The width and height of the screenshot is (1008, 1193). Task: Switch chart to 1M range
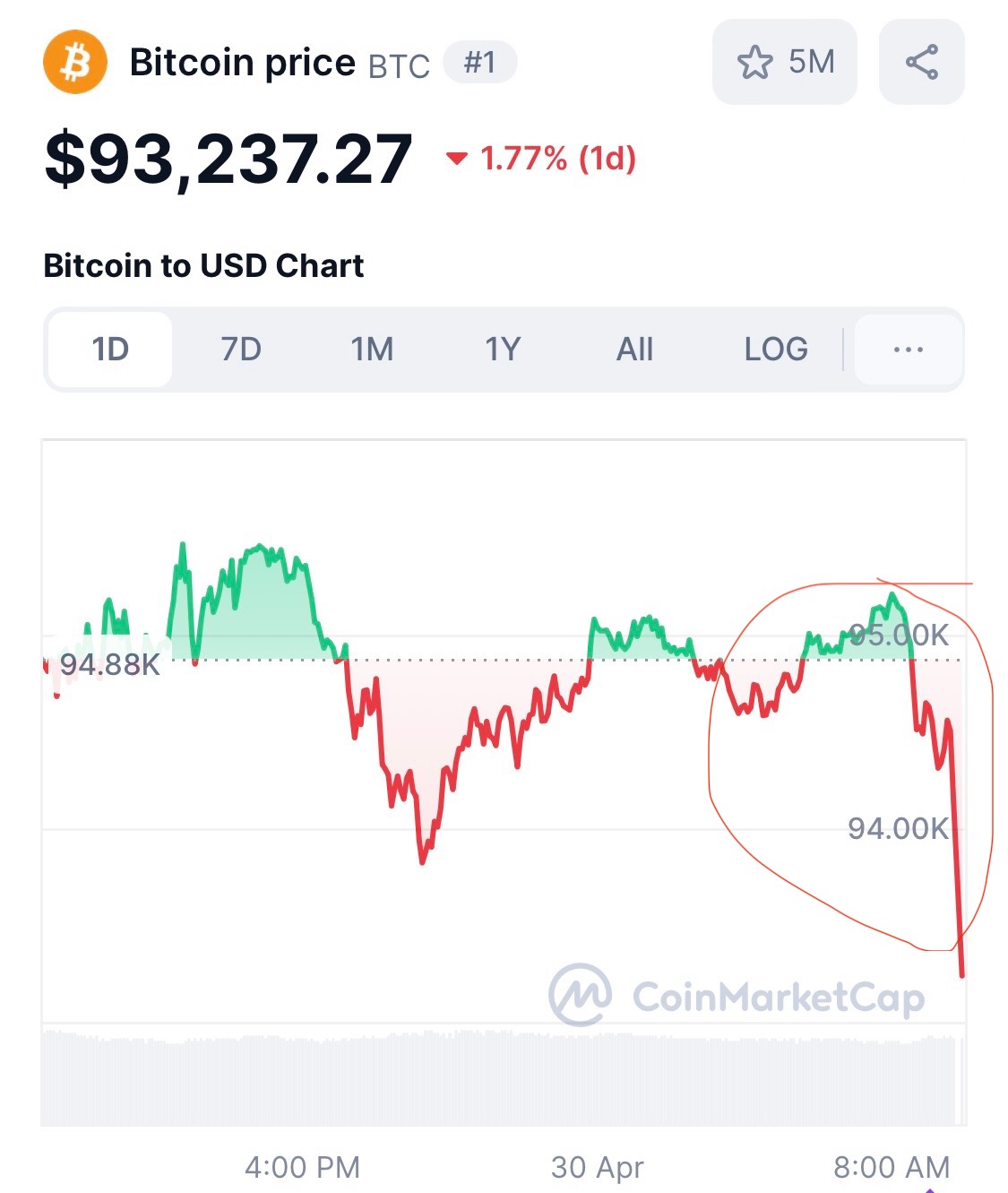[372, 350]
